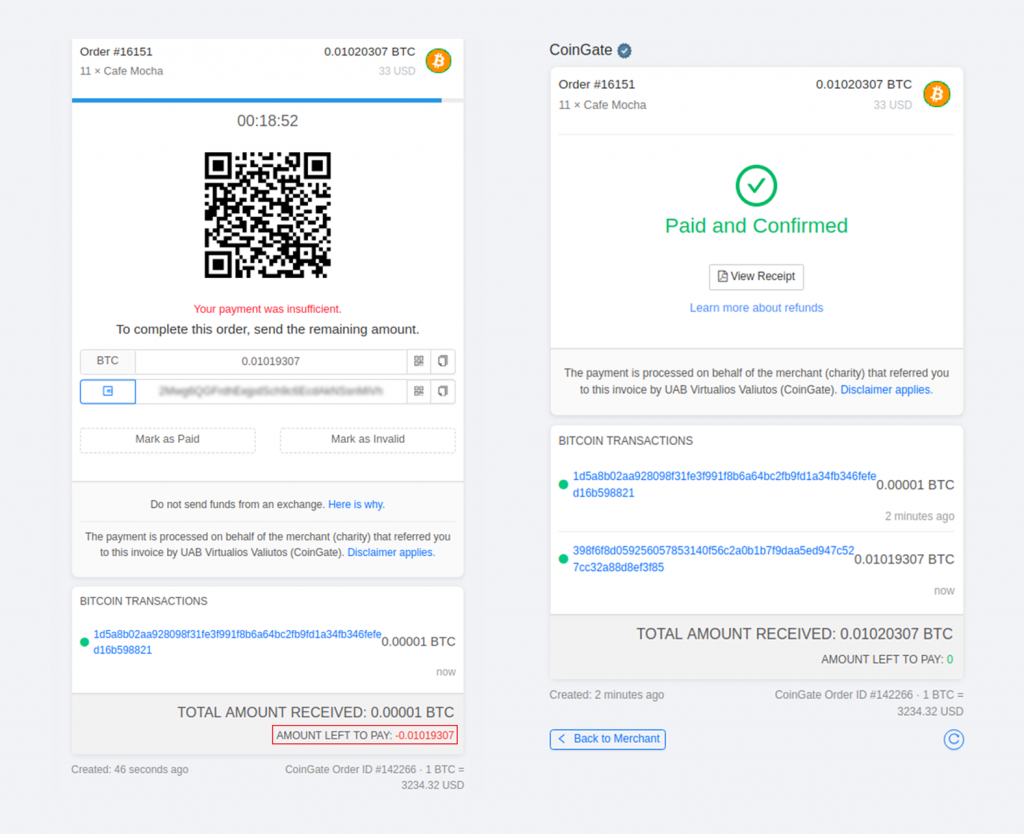Go Back to Merchant

[x=607, y=739]
